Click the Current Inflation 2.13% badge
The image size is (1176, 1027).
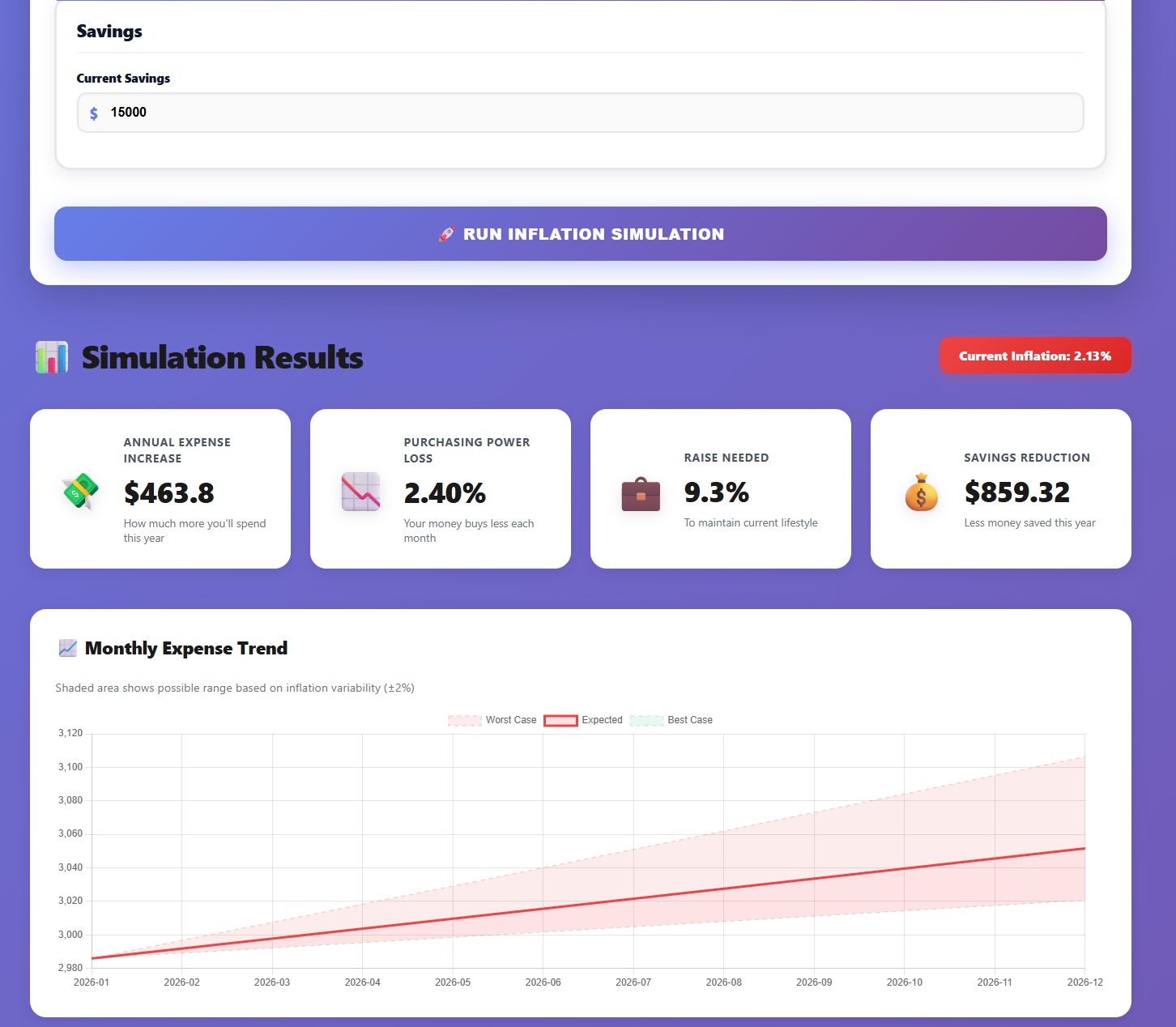pyautogui.click(x=1035, y=356)
